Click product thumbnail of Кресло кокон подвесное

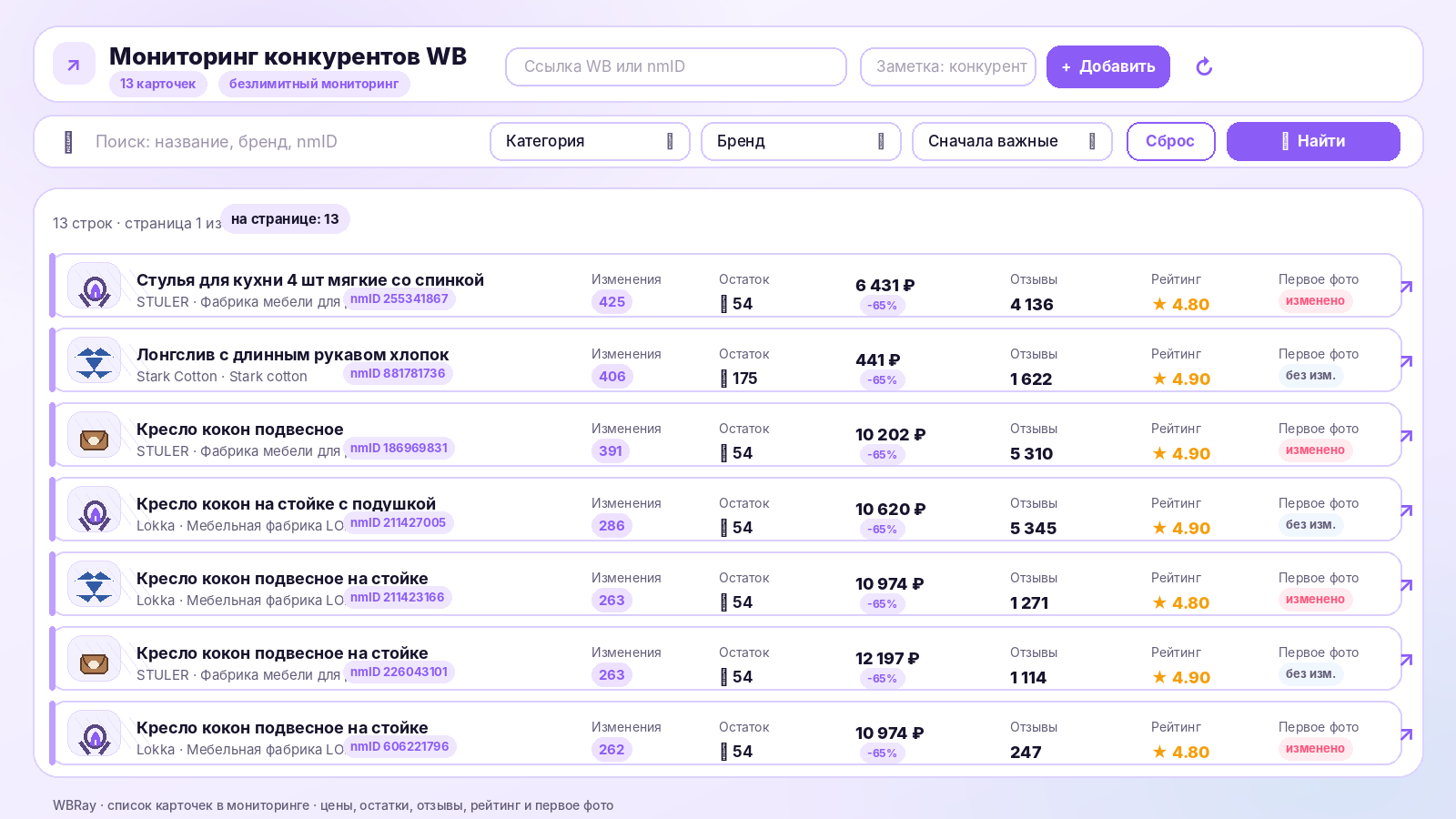pos(95,435)
